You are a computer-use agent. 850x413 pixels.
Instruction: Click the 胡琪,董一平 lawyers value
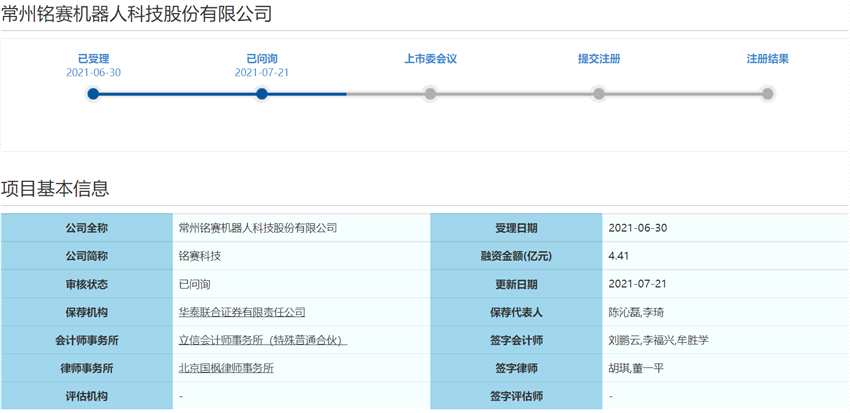[x=636, y=369]
